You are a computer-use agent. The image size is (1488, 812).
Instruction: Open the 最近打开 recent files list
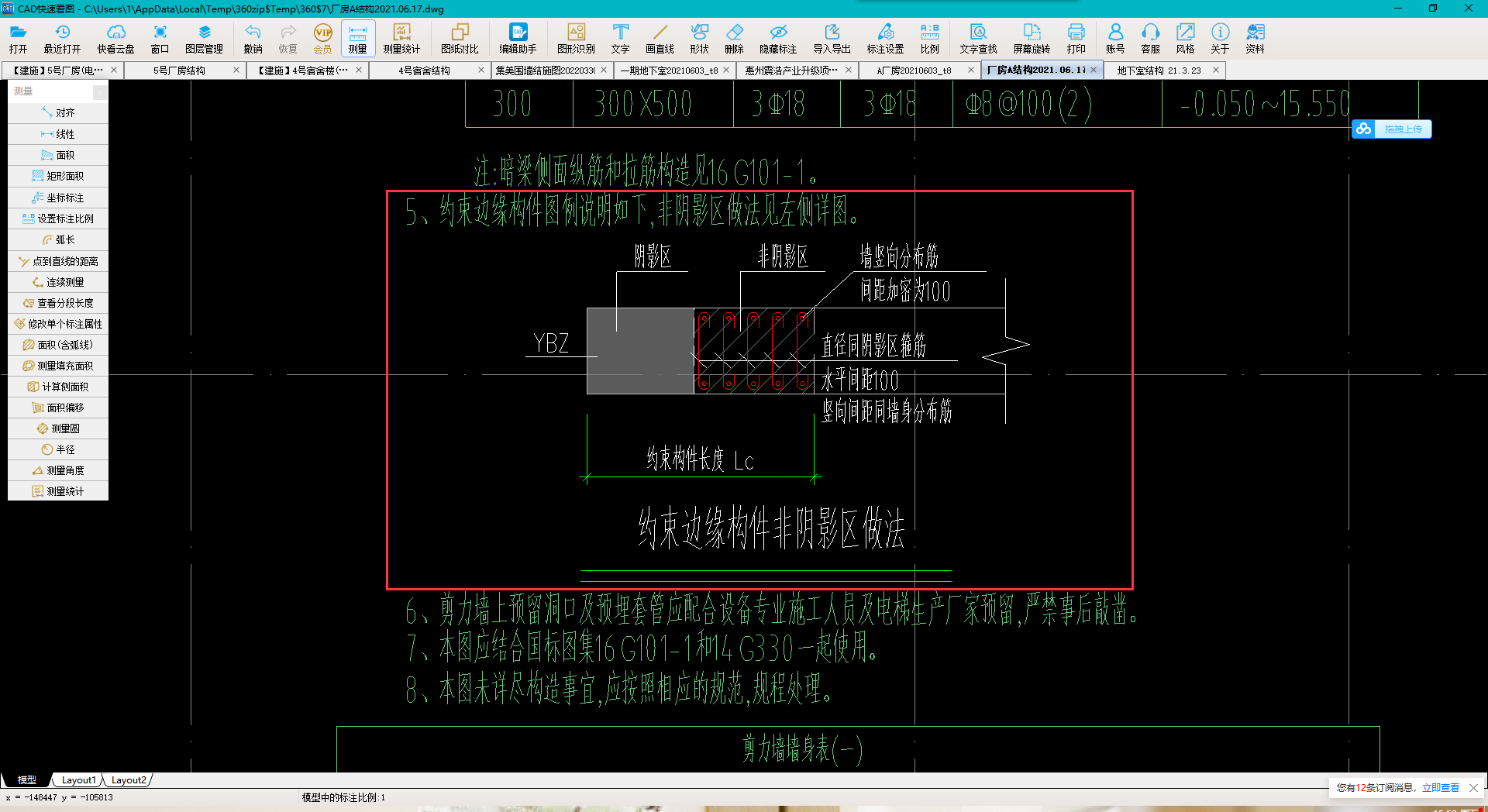62,38
